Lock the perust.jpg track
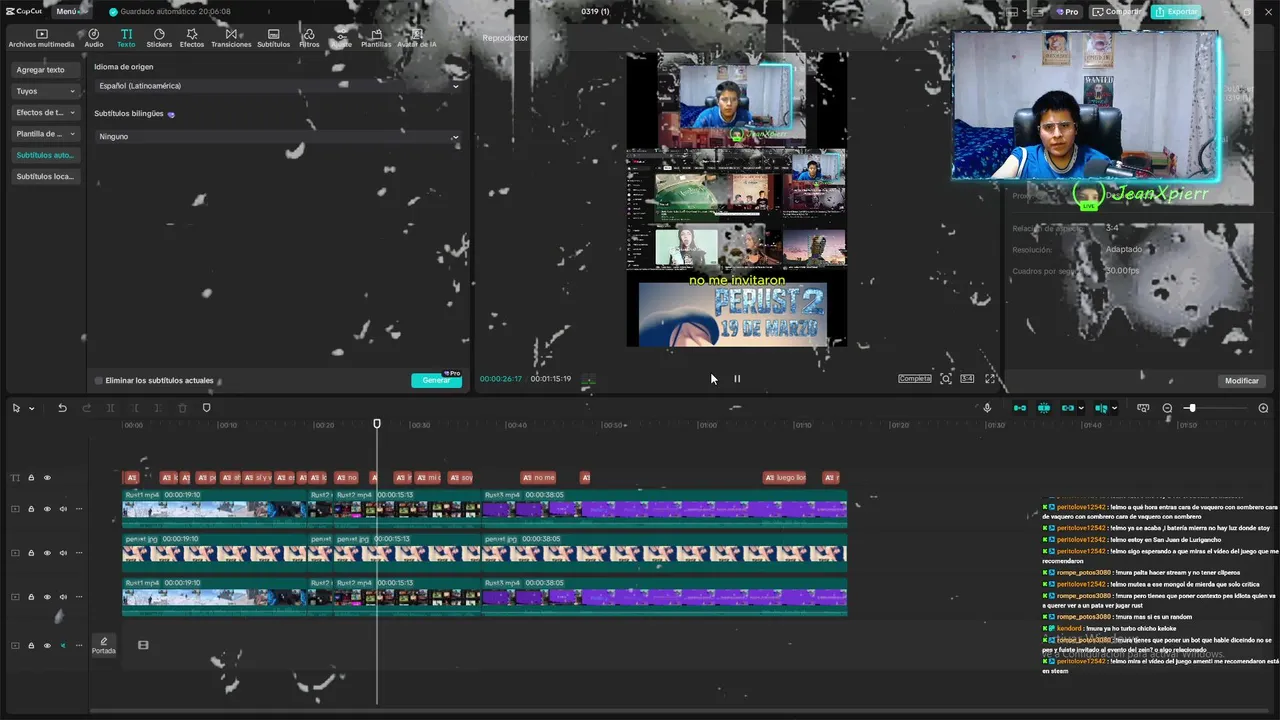The width and height of the screenshot is (1280, 720). point(31,553)
